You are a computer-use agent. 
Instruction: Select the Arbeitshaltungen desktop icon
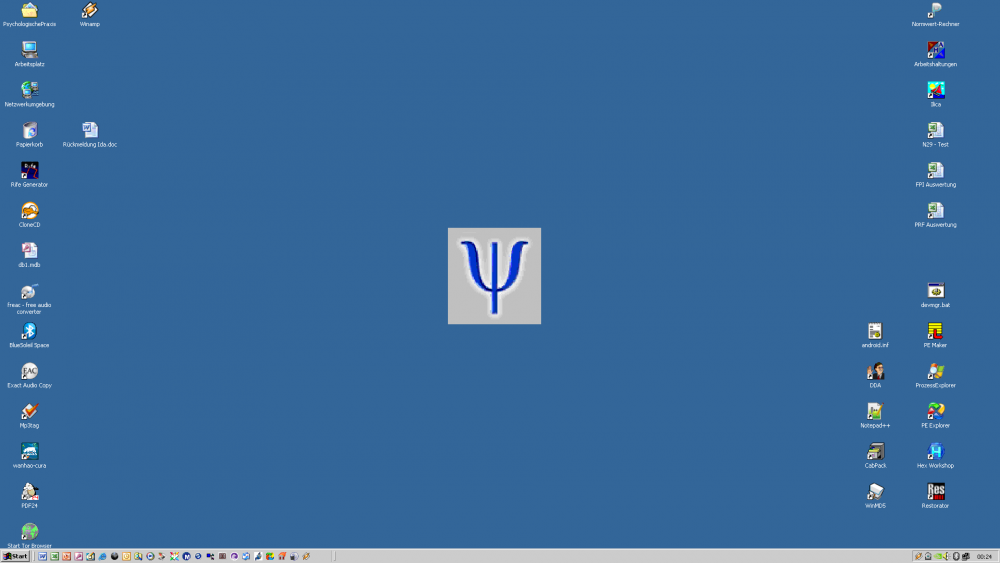point(936,55)
